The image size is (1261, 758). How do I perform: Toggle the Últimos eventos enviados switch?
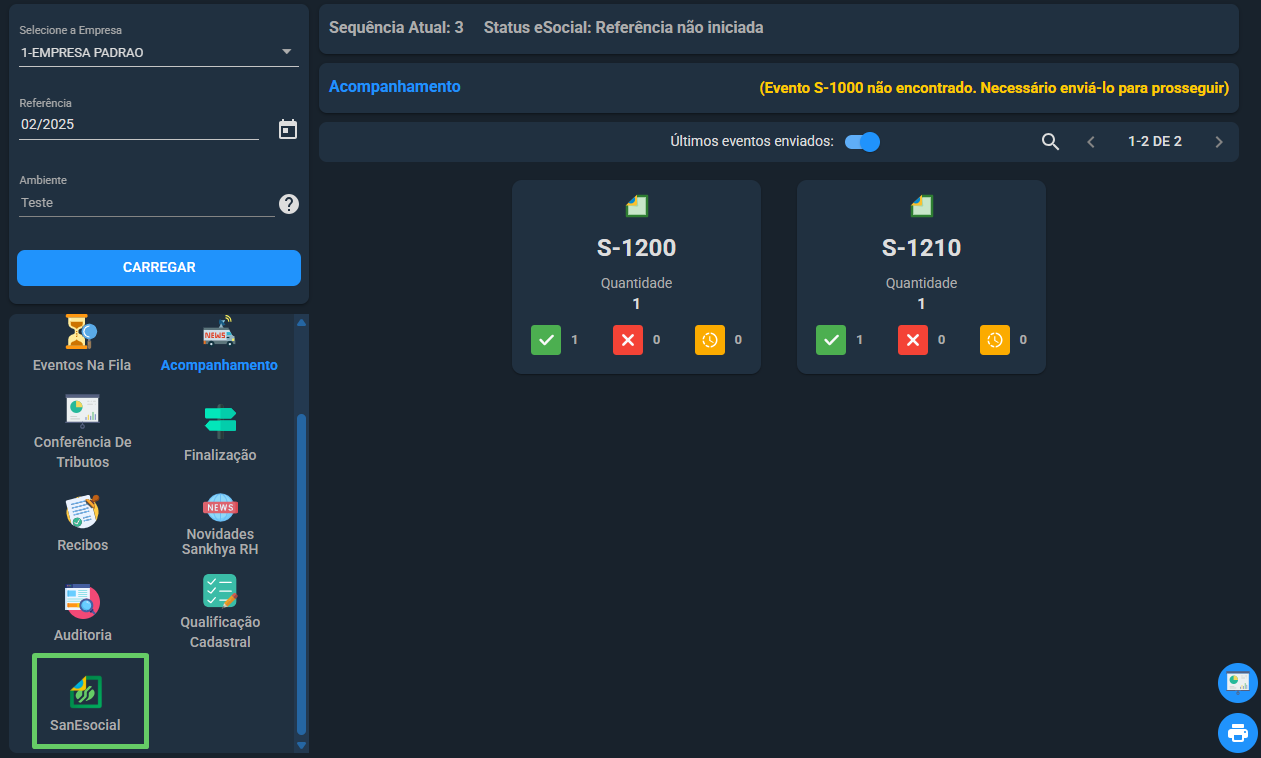click(862, 142)
